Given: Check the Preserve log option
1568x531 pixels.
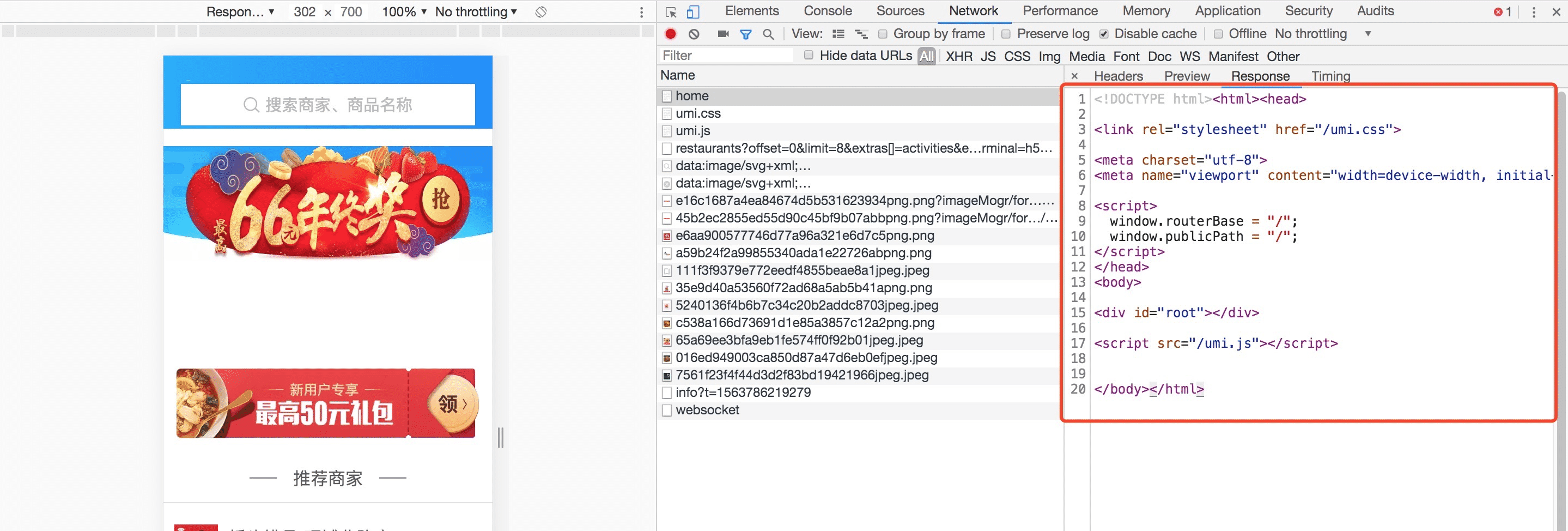Looking at the screenshot, I should tap(1007, 34).
